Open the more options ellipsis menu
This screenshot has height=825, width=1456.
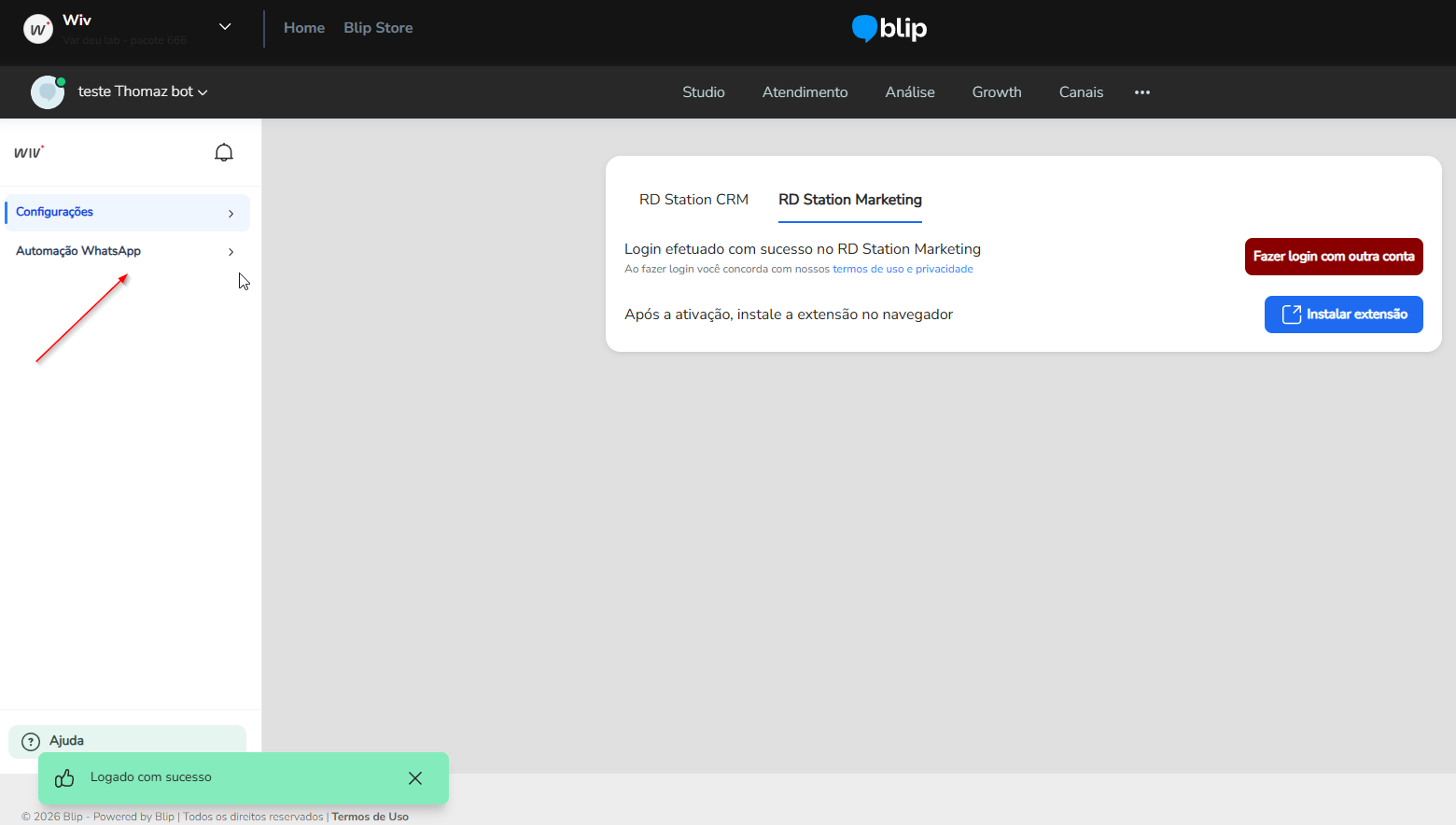click(x=1142, y=92)
